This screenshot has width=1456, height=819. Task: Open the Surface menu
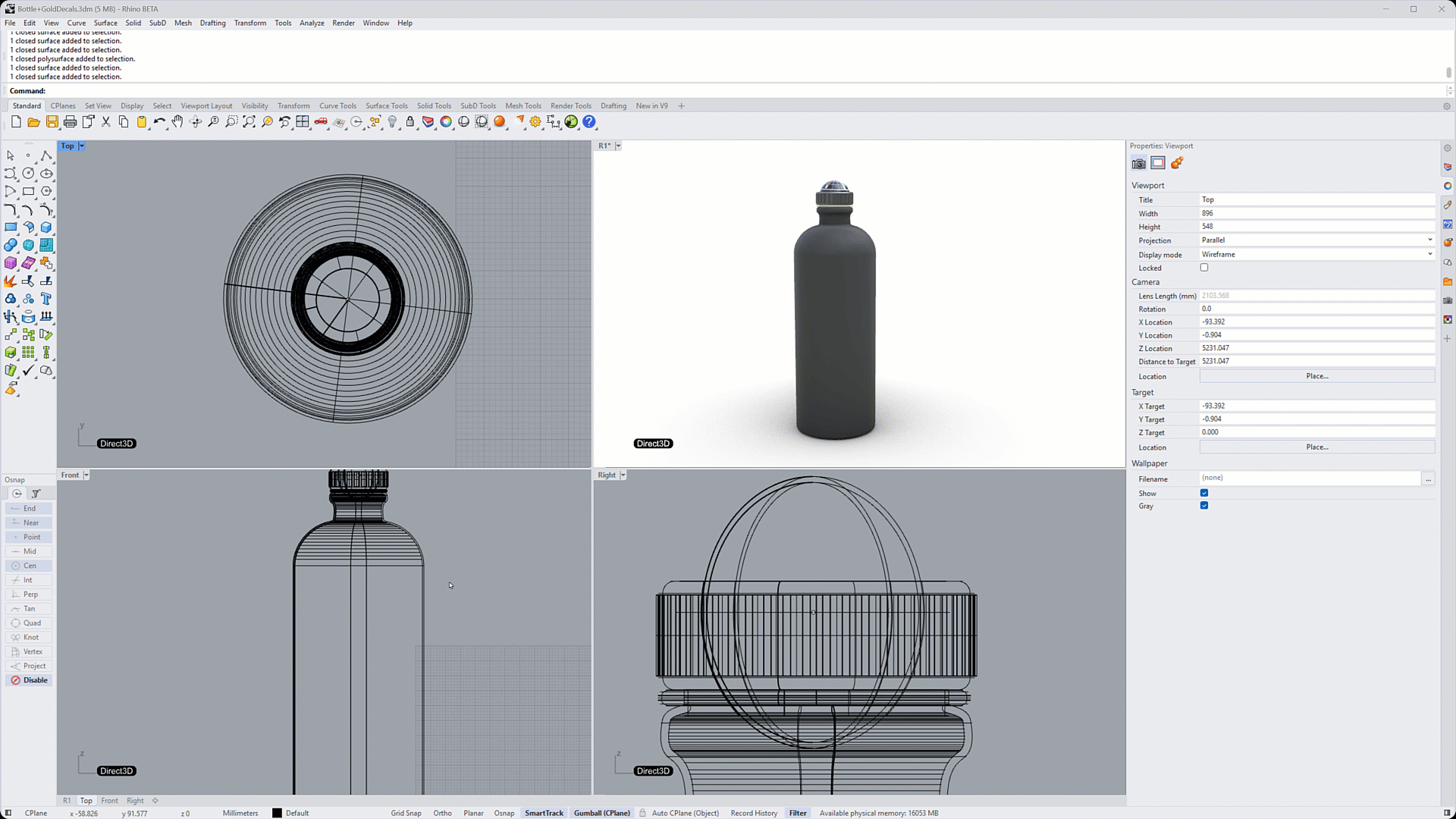(105, 23)
